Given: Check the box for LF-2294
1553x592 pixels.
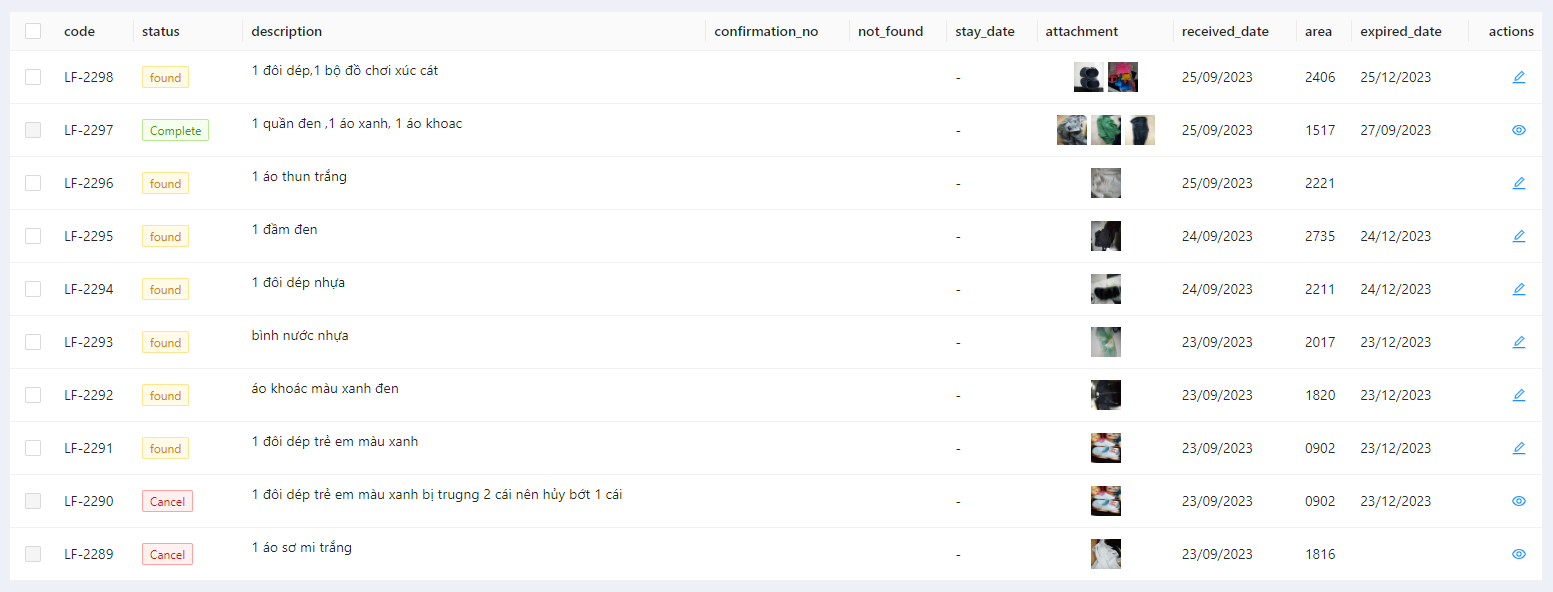Looking at the screenshot, I should click(33, 289).
